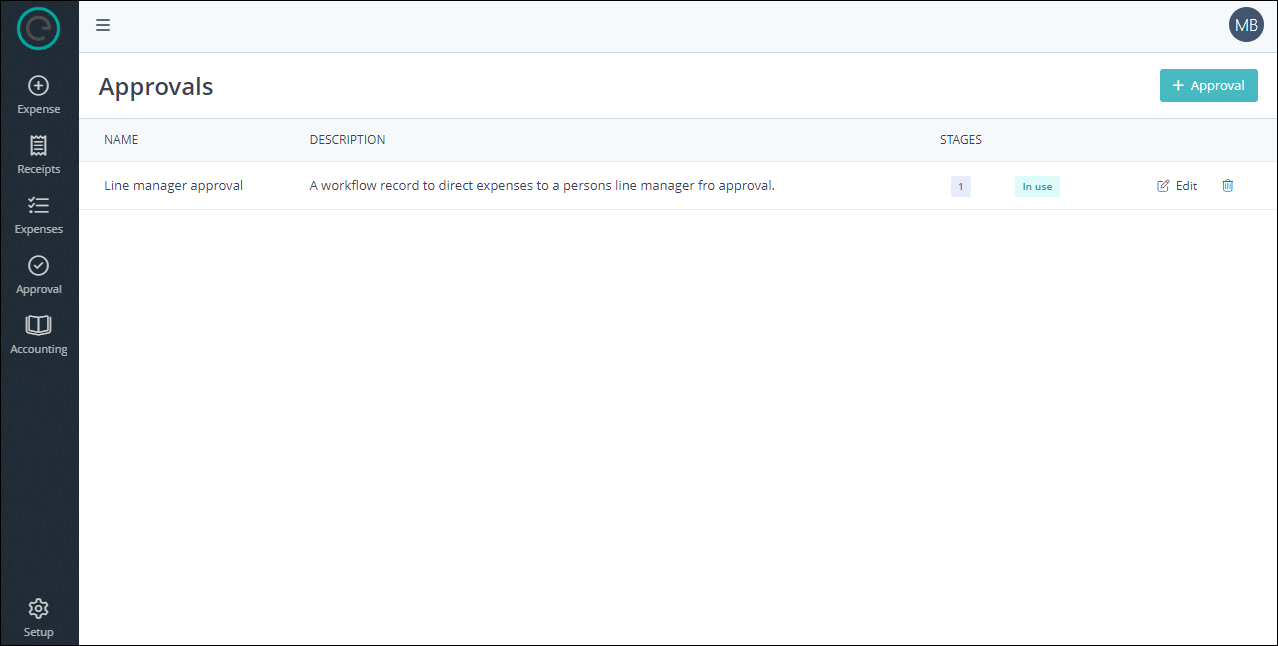
Task: Open Accounting in the sidebar
Action: (39, 335)
